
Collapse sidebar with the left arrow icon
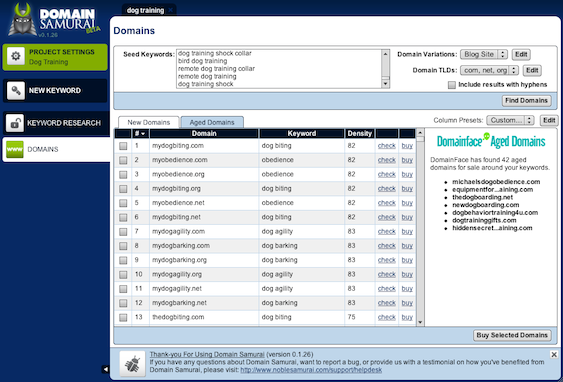pyautogui.click(x=106, y=369)
